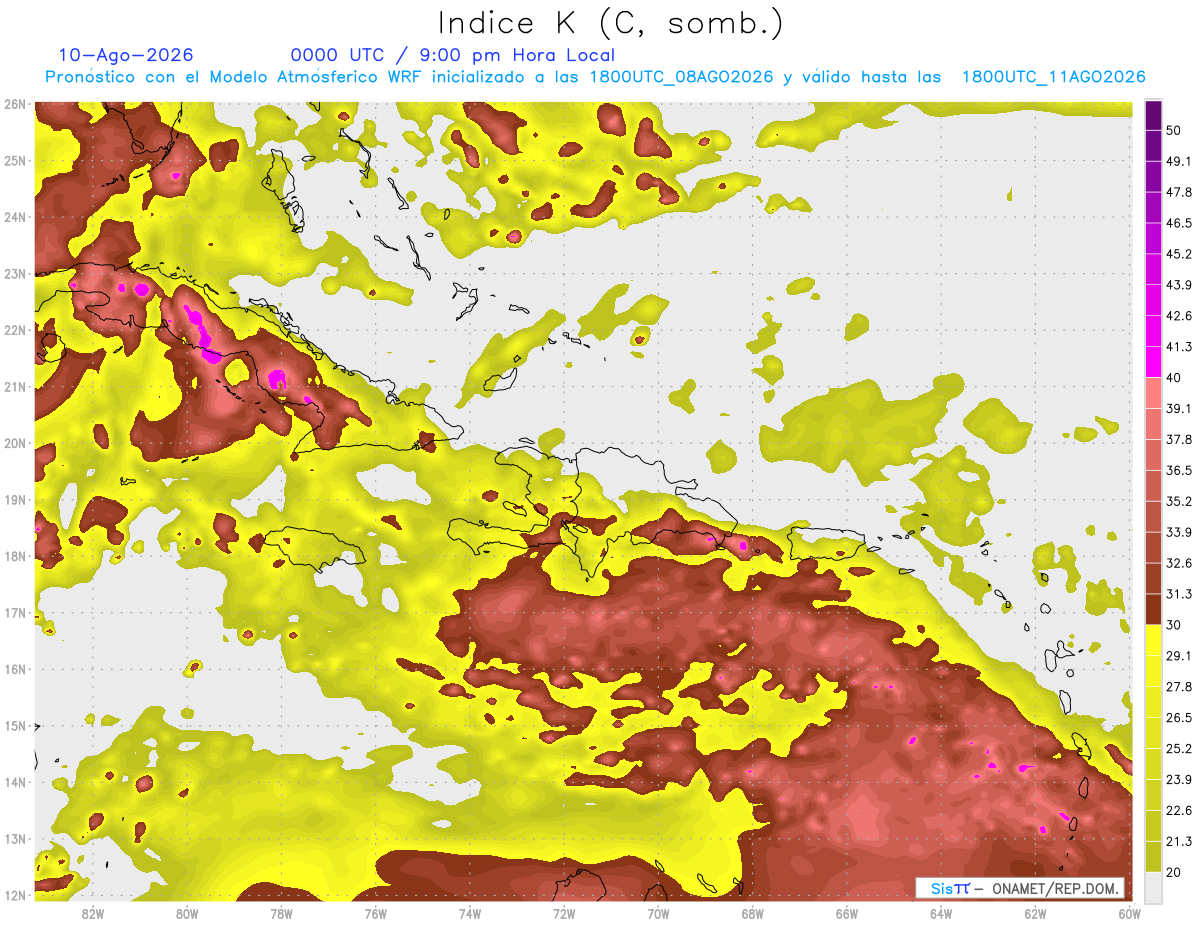
Task: Click the "23N" latitude axis label
Action: [15, 274]
